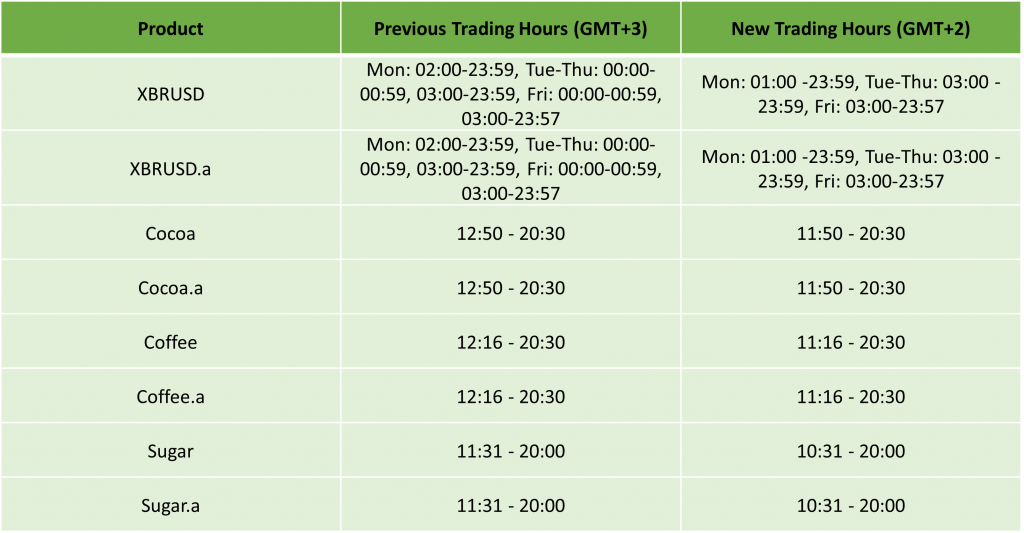The height and width of the screenshot is (533, 1024).
Task: Select the XBRUSD product cell
Action: coord(170,94)
